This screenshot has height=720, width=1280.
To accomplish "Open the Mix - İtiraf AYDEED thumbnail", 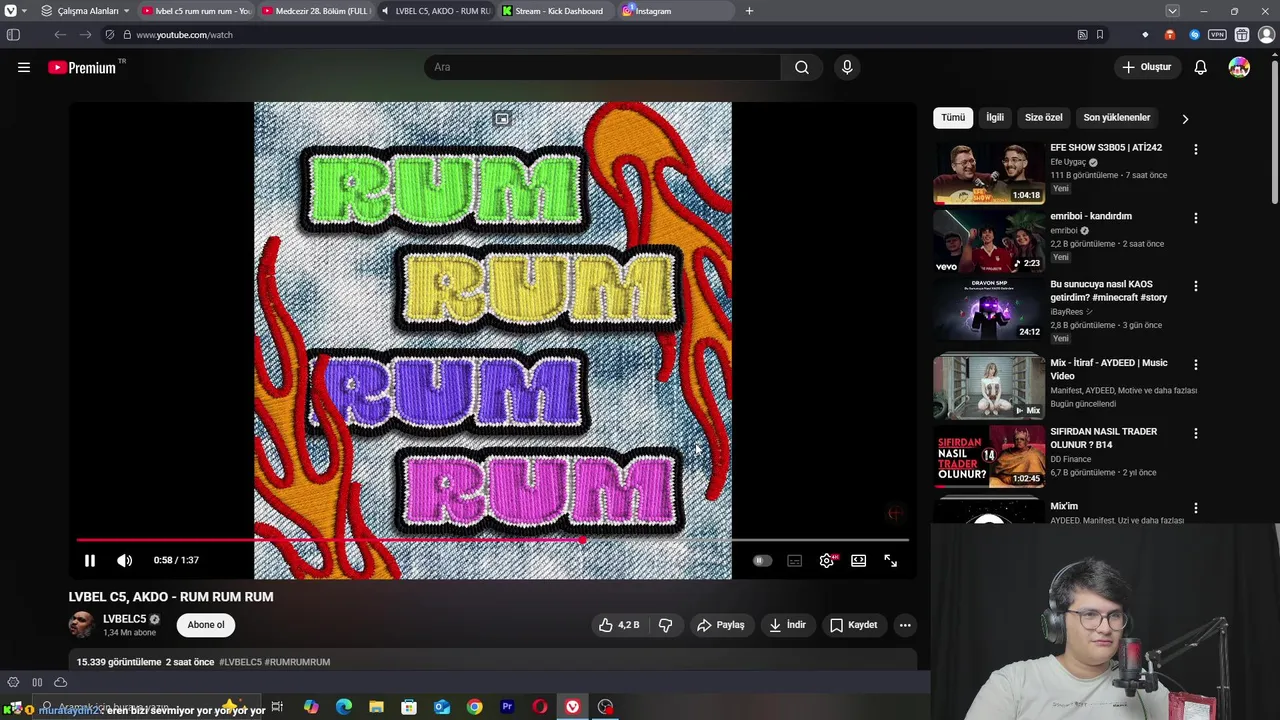I will click(x=988, y=386).
